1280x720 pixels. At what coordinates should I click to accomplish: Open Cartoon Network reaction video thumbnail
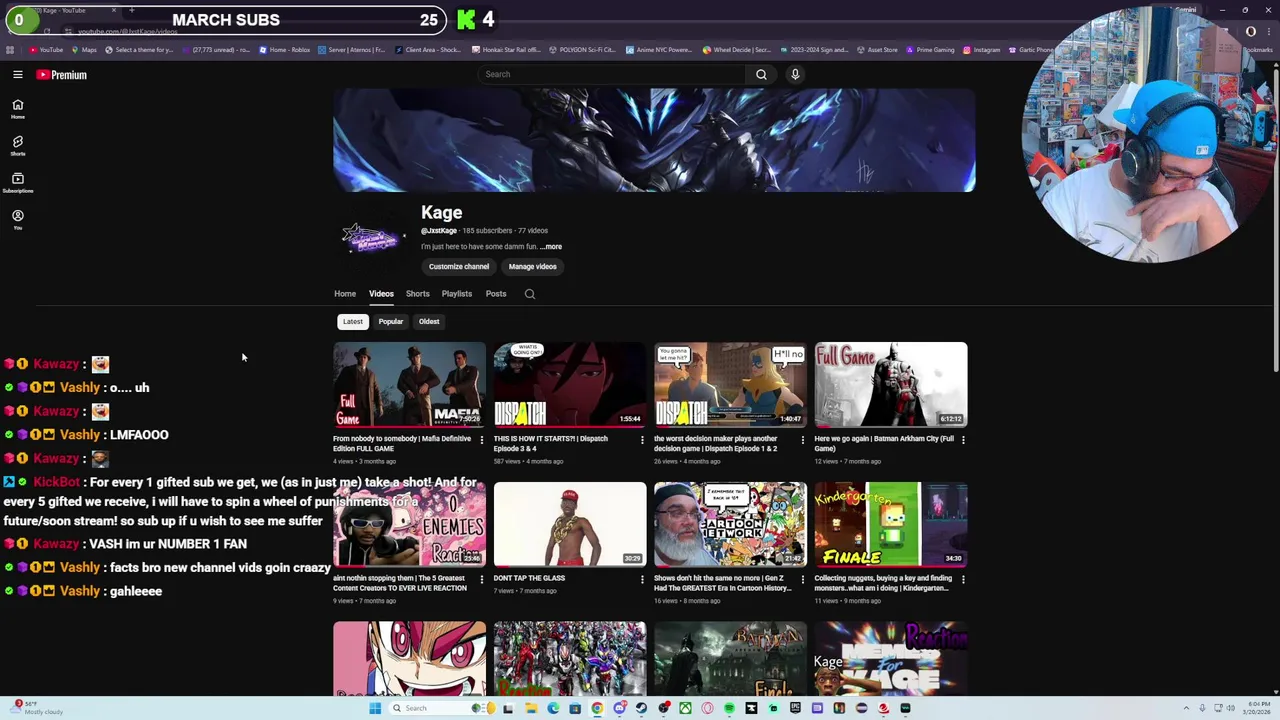pos(730,524)
